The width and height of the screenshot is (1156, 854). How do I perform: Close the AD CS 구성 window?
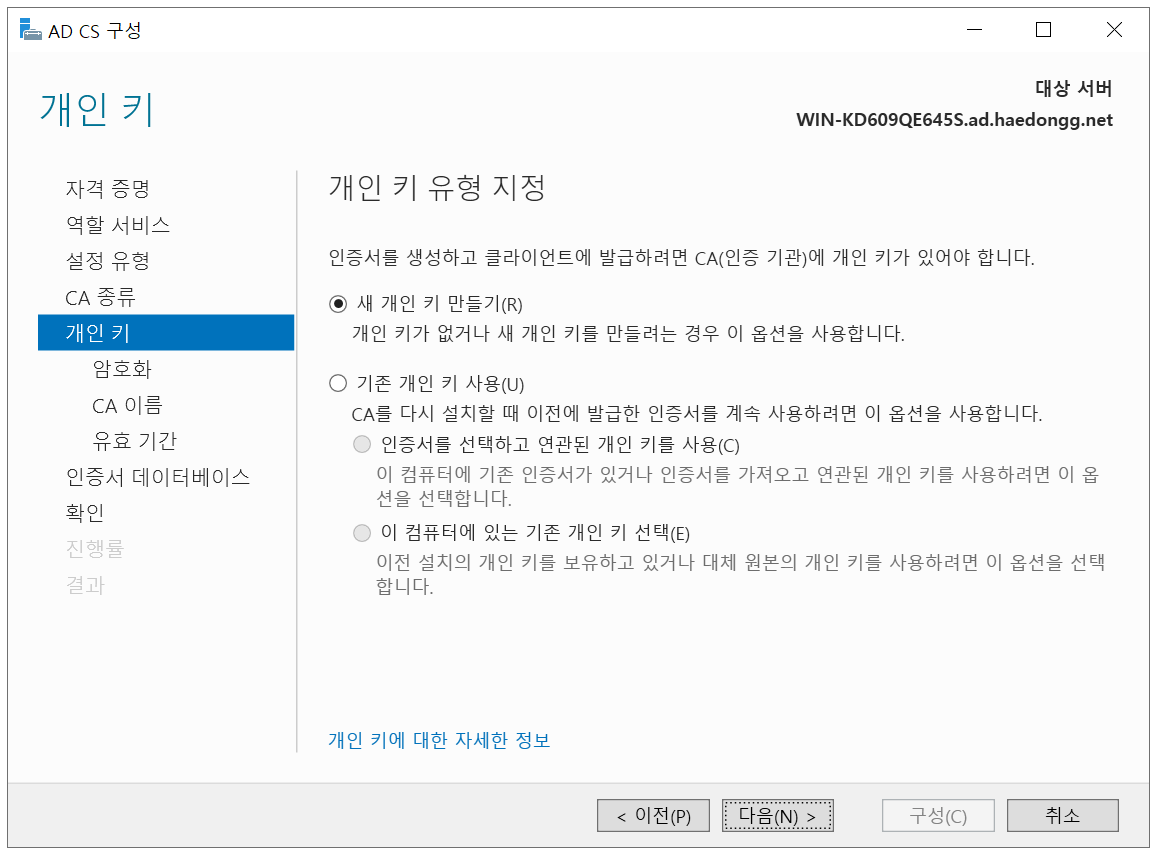pos(1114,29)
